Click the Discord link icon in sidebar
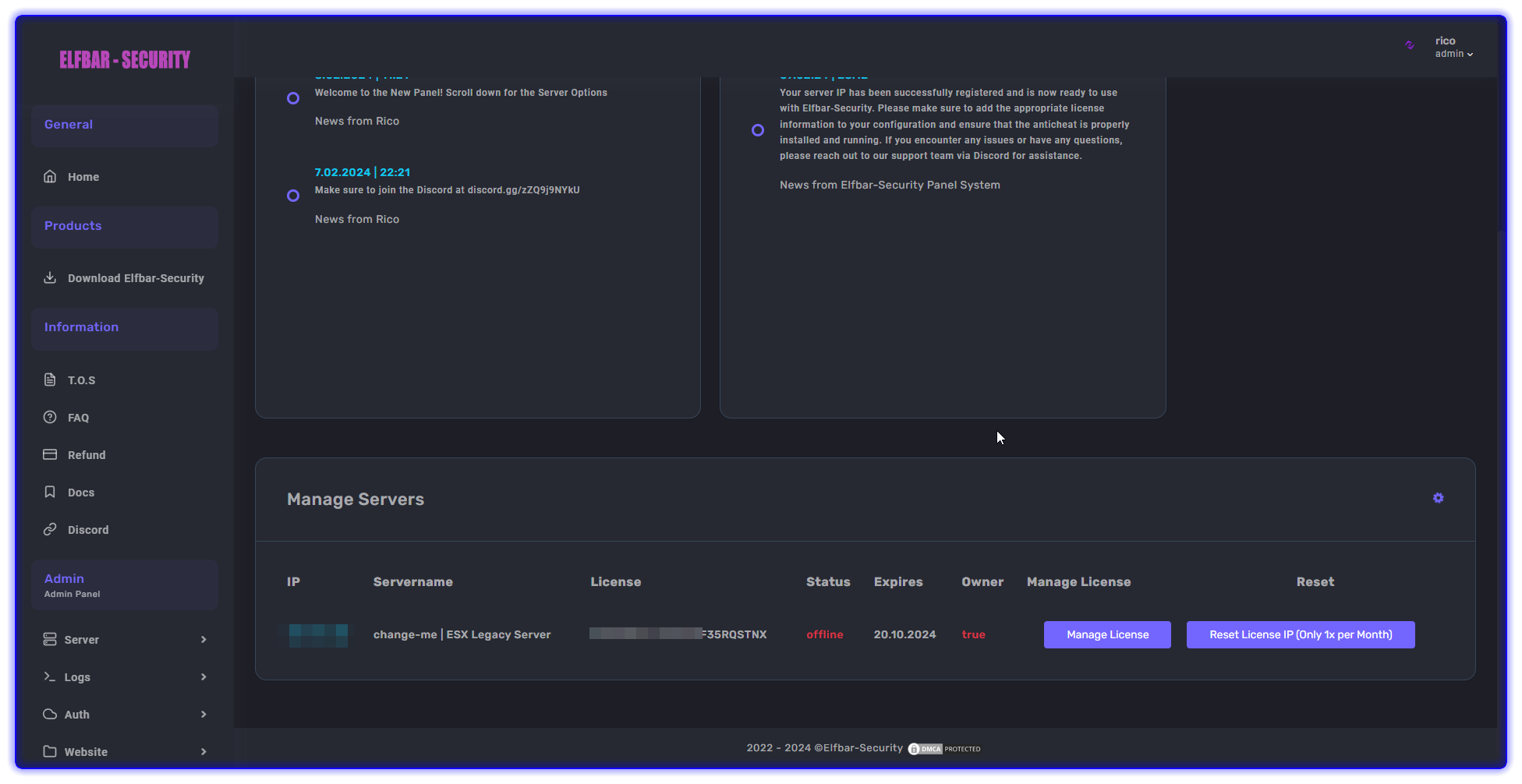The height and width of the screenshot is (784, 1522). pyautogui.click(x=50, y=529)
